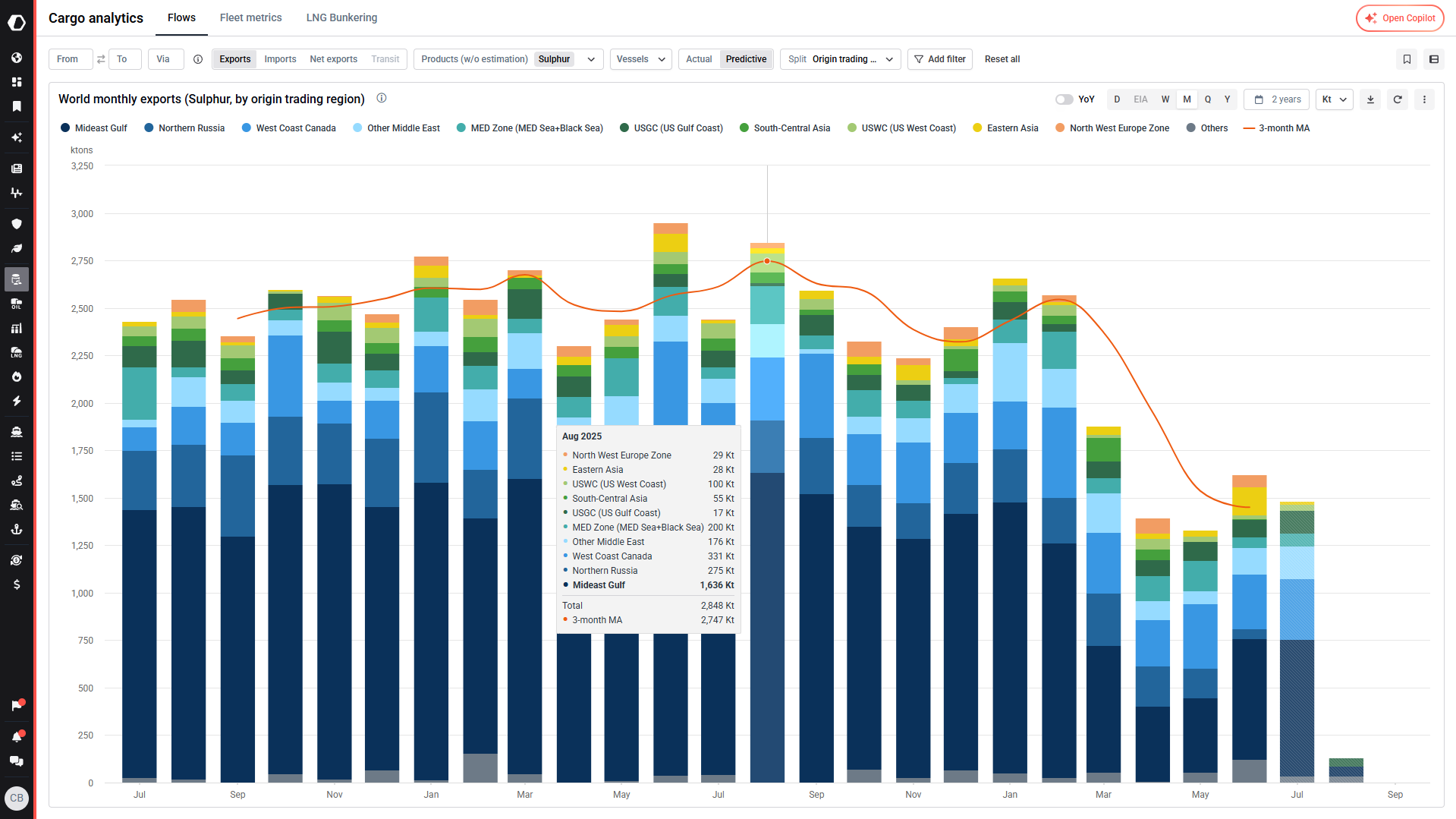Screen dimensions: 1456x819
Task: Refresh the chart
Action: coord(1398,99)
